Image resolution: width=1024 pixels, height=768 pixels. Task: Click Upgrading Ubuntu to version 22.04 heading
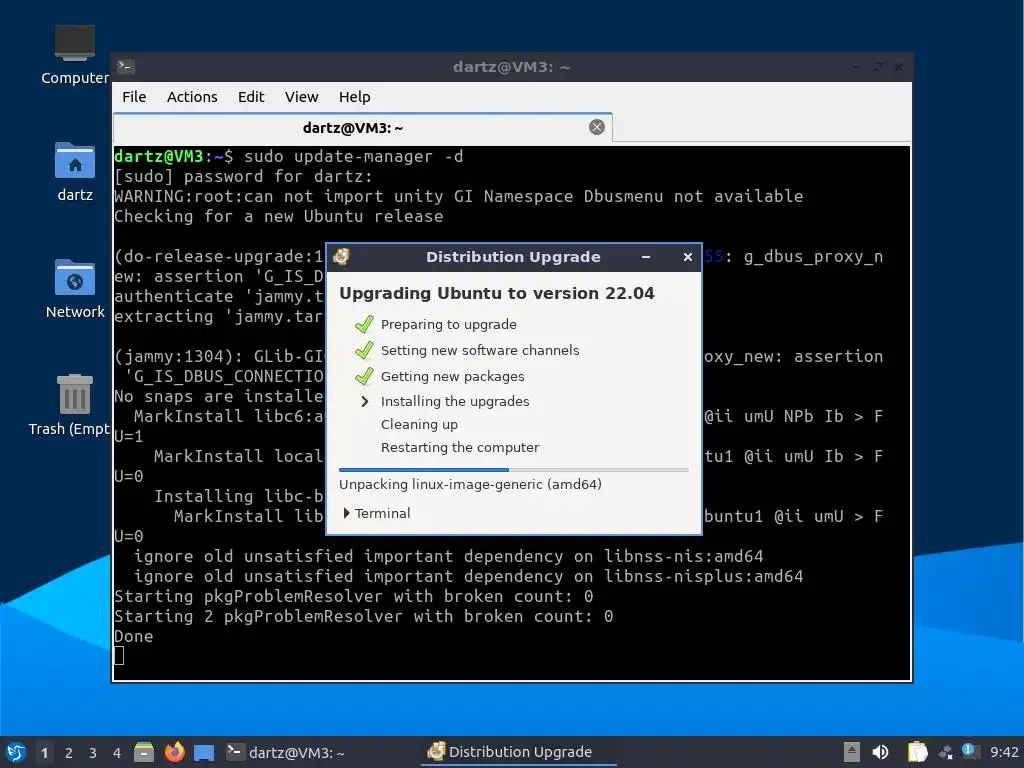click(496, 293)
